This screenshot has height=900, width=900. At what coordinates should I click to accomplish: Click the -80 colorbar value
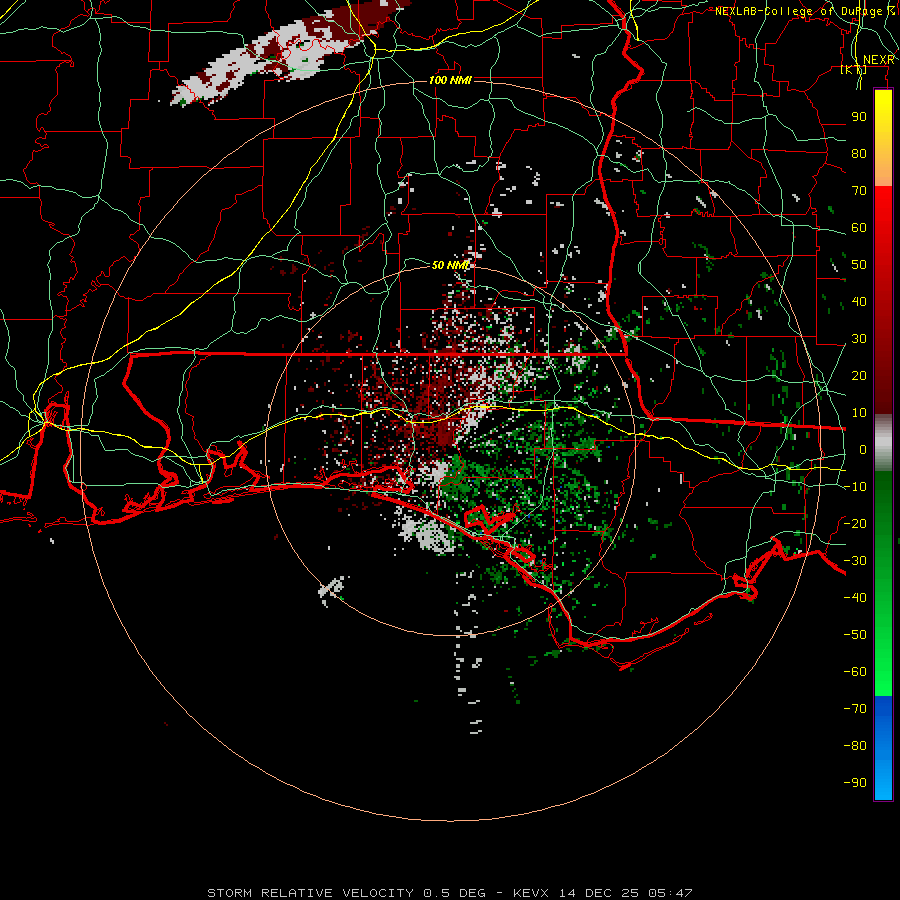pos(855,746)
